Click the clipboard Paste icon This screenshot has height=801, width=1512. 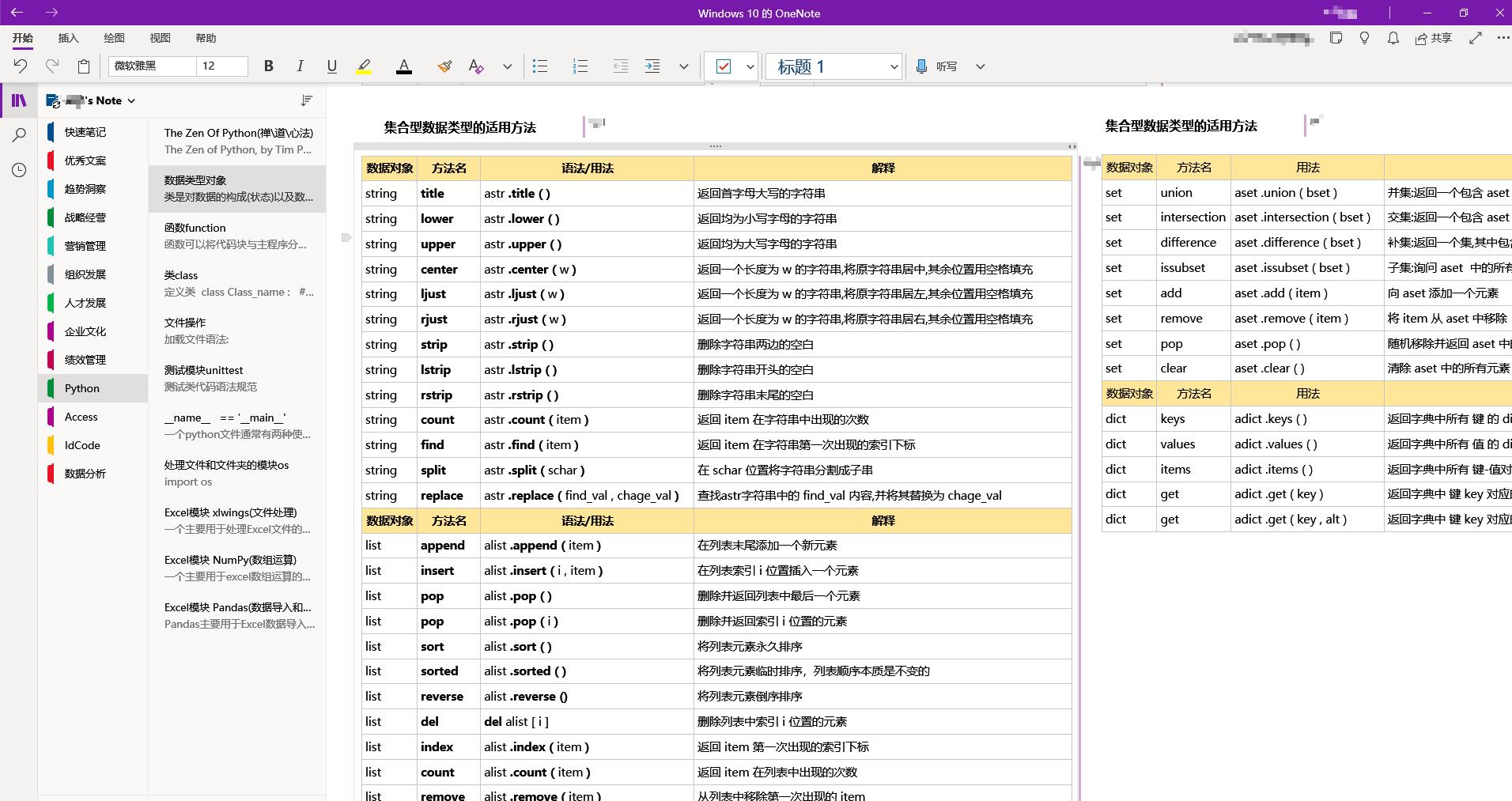84,66
